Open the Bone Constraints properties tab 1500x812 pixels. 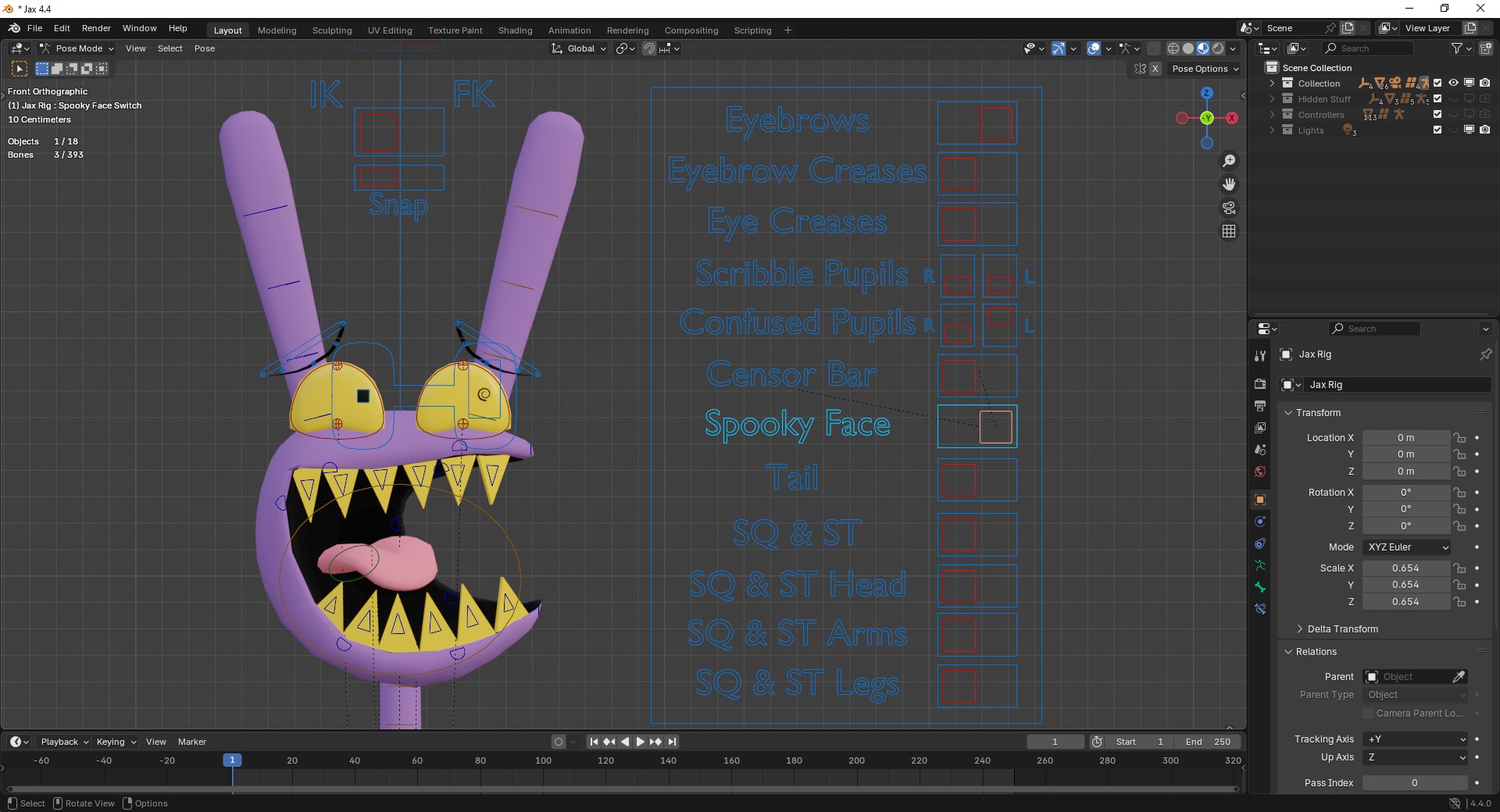pyautogui.click(x=1259, y=609)
